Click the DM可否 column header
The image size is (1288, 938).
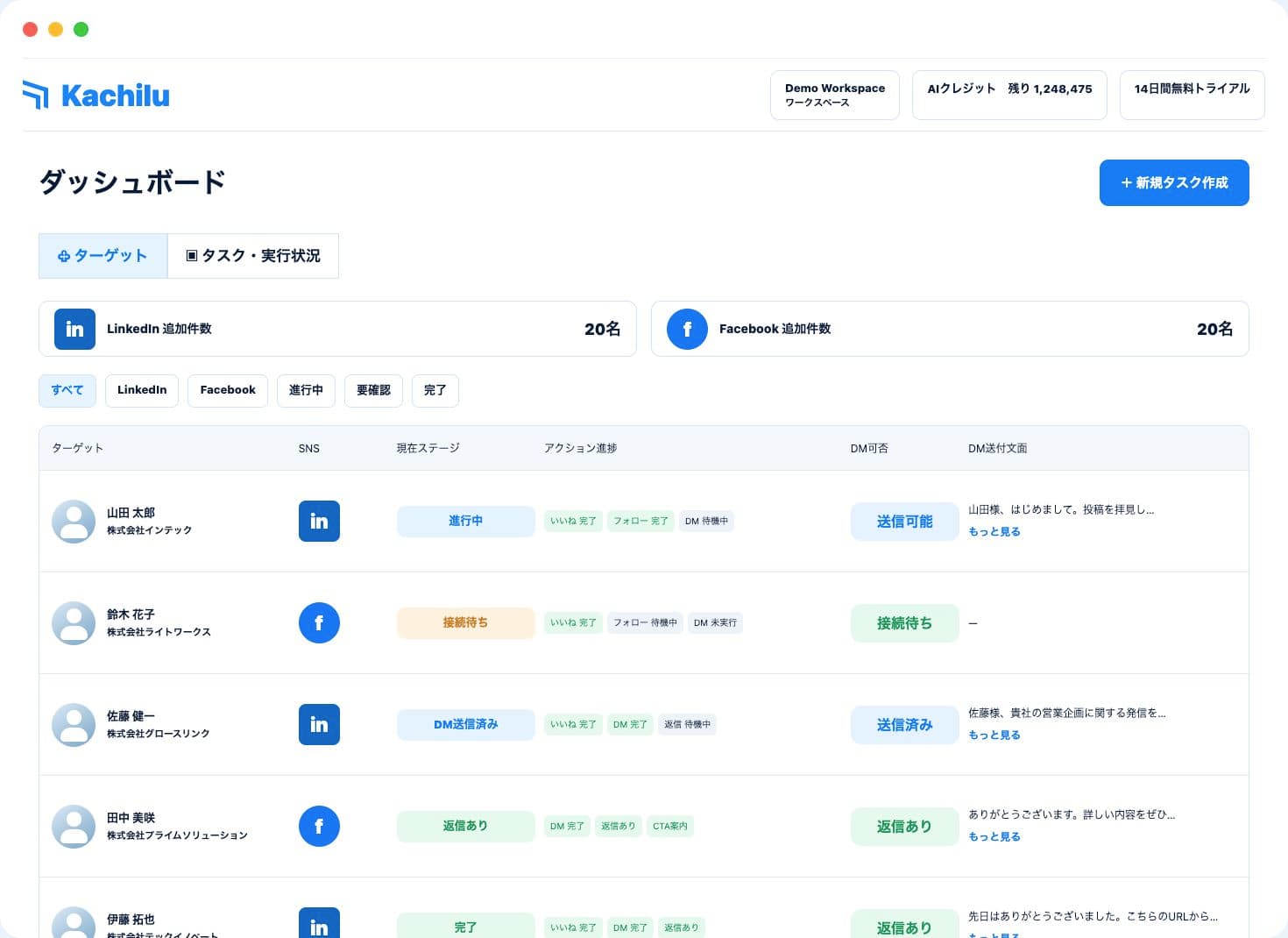pyautogui.click(x=869, y=448)
